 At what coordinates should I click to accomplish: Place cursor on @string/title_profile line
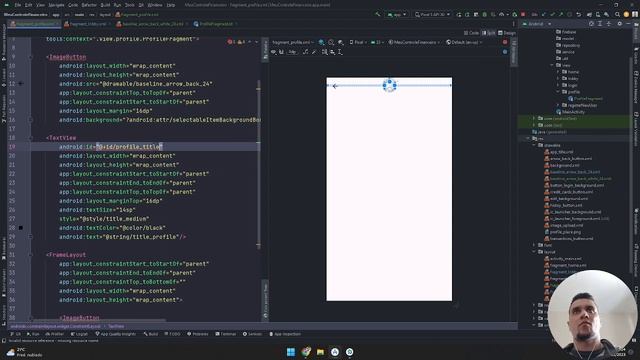122,237
